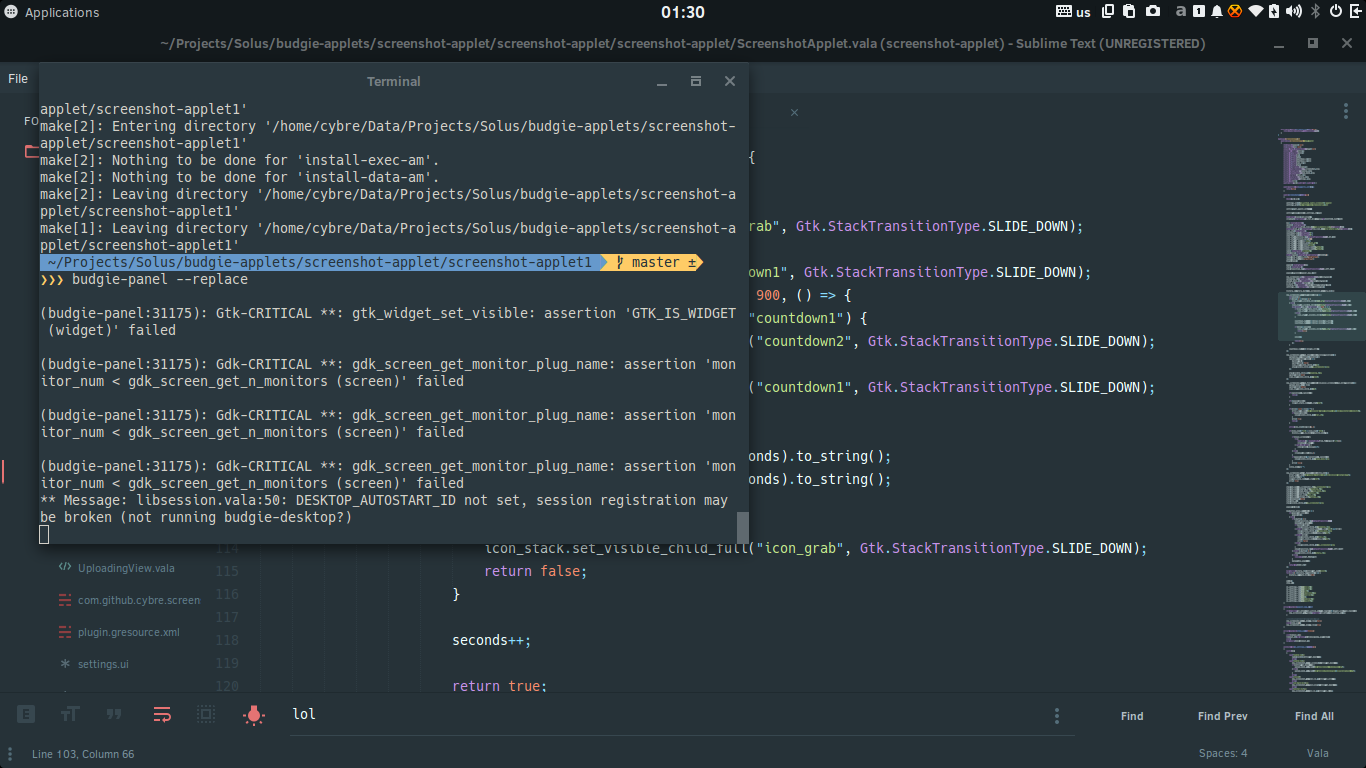The image size is (1366, 768).
Task: Click the terminal window scrollbar
Action: (743, 527)
